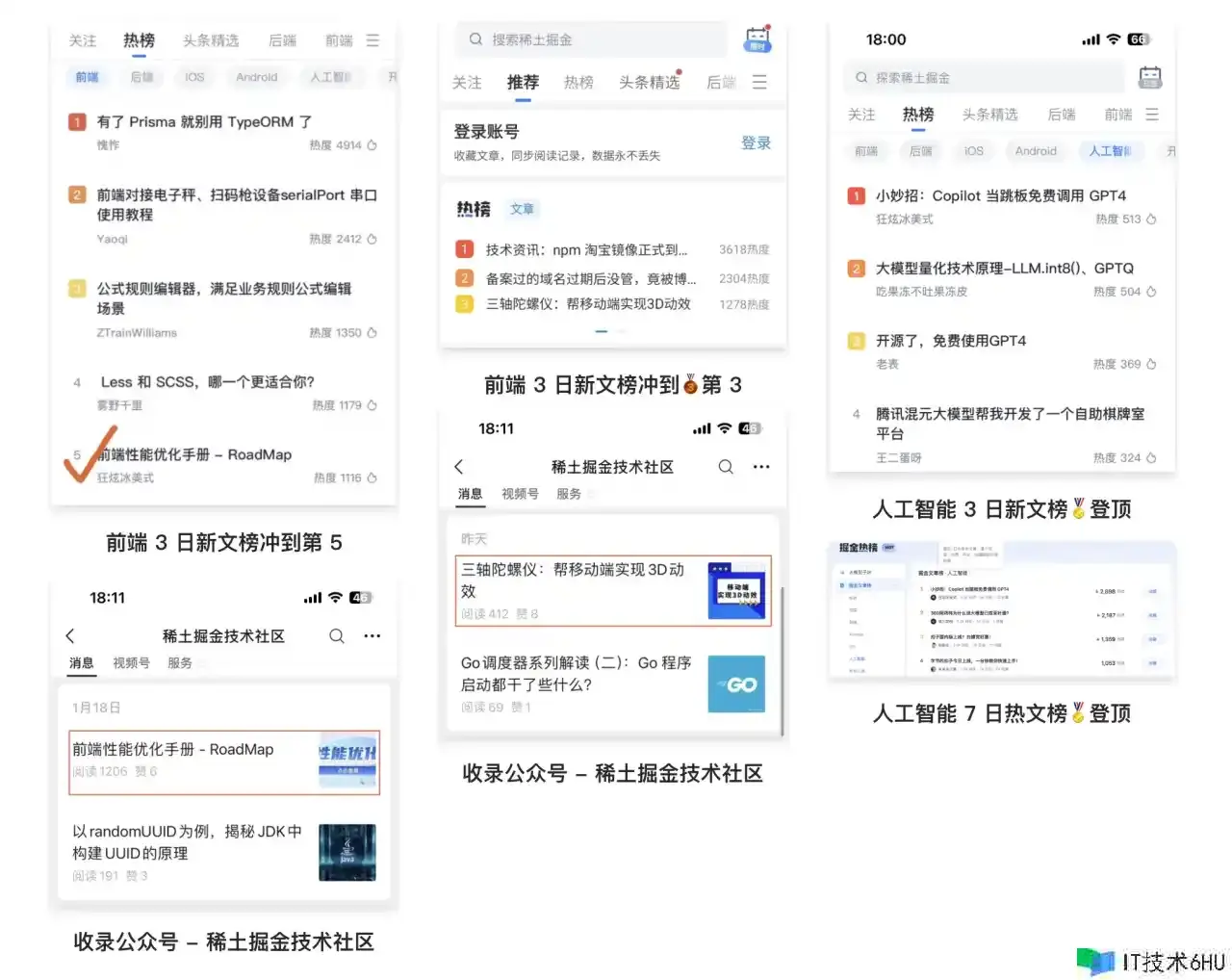
Task: Click search icon in 18:11 稀土掘金技术社区 header with 昨天 list
Action: point(726,467)
